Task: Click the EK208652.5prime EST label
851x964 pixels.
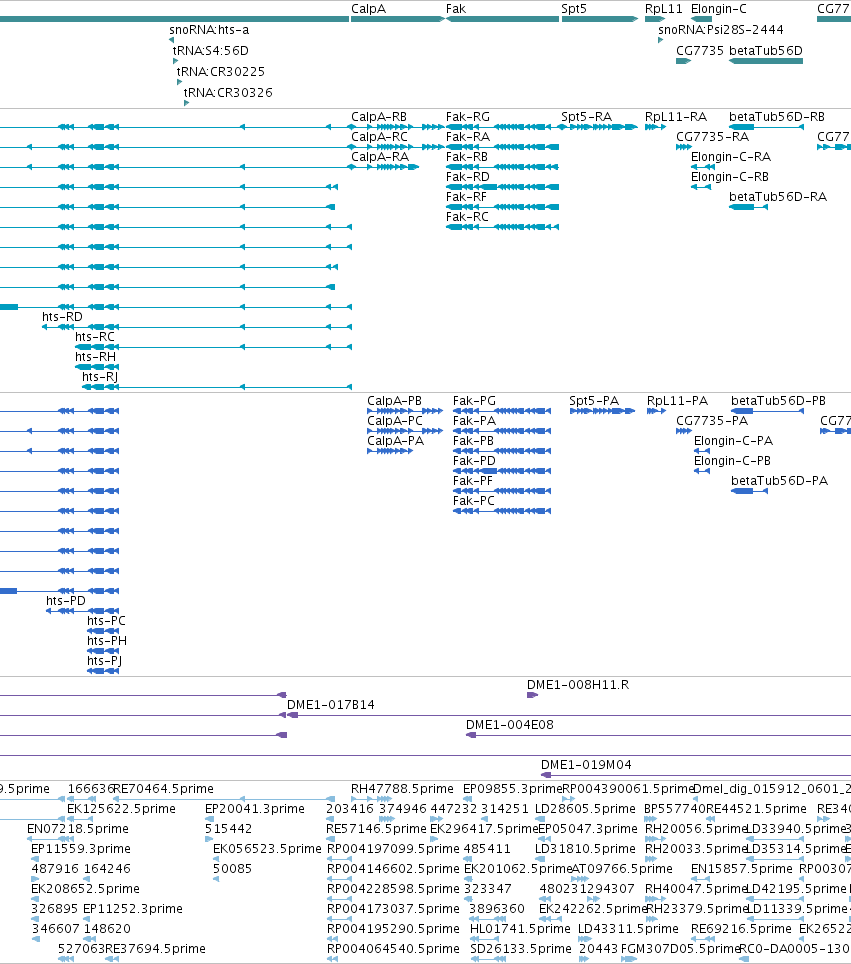Action: (x=85, y=888)
